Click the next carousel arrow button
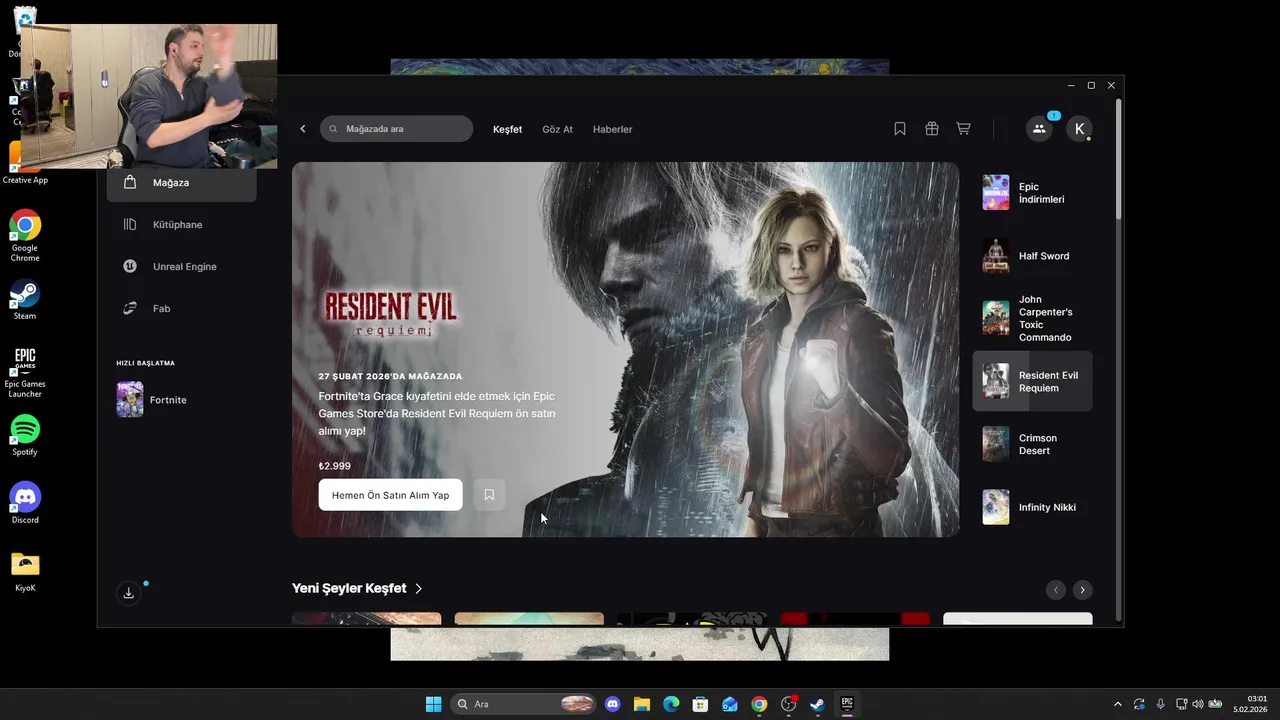This screenshot has width=1280, height=720. point(1083,590)
